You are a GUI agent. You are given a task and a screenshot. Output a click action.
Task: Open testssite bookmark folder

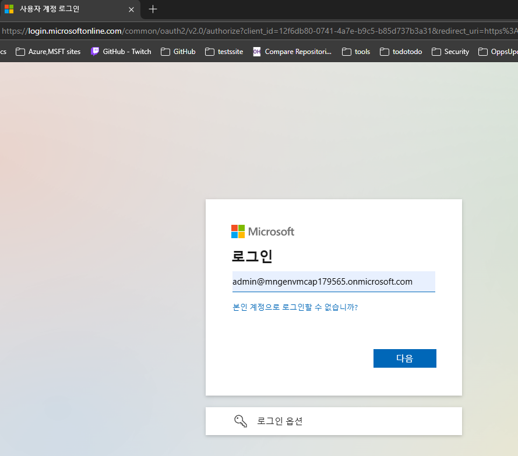click(224, 52)
